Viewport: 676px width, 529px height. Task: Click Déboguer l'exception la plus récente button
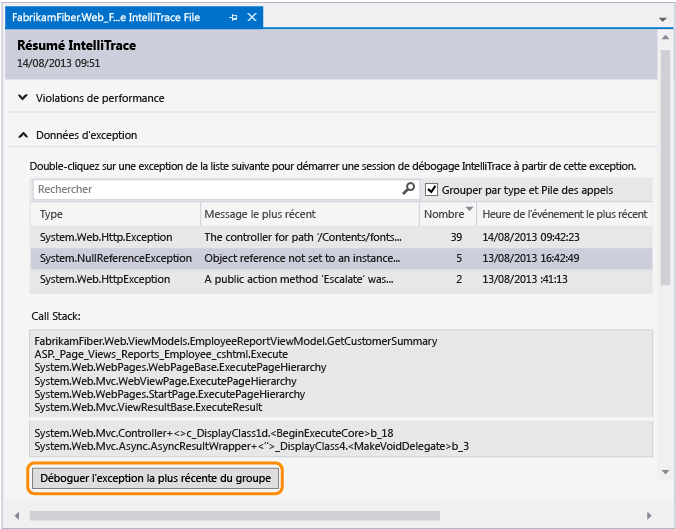click(x=155, y=478)
